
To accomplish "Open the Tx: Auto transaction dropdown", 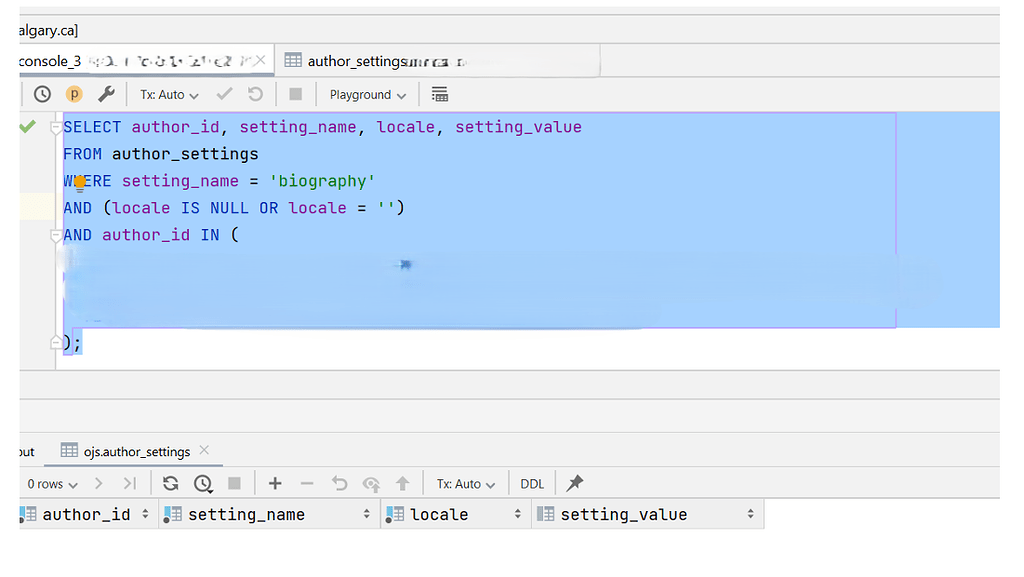I will tap(169, 93).
